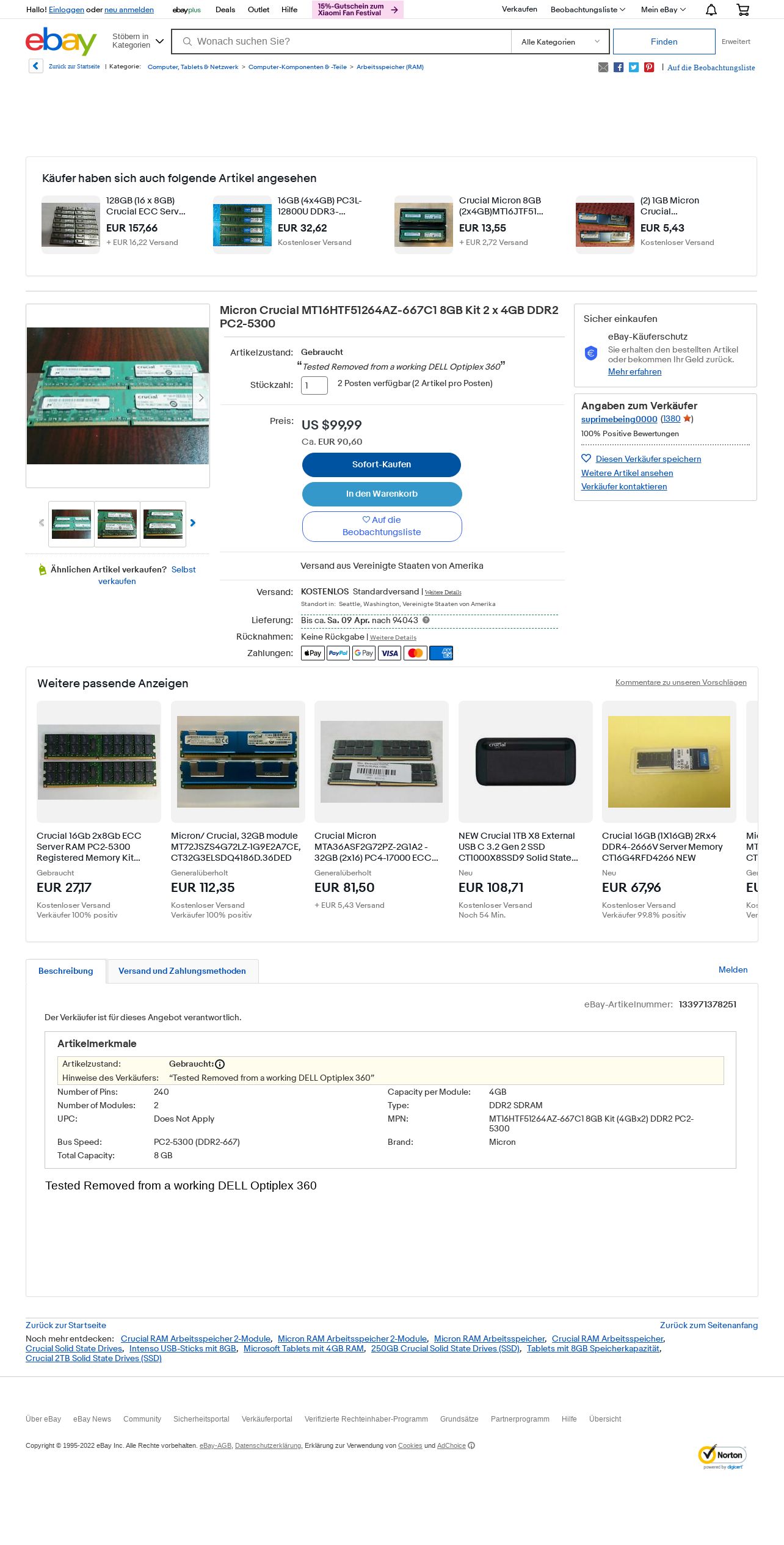Click Zurück zum Seitenanfang link
Viewport: 784px width, 1545px height.
pyautogui.click(x=709, y=1325)
